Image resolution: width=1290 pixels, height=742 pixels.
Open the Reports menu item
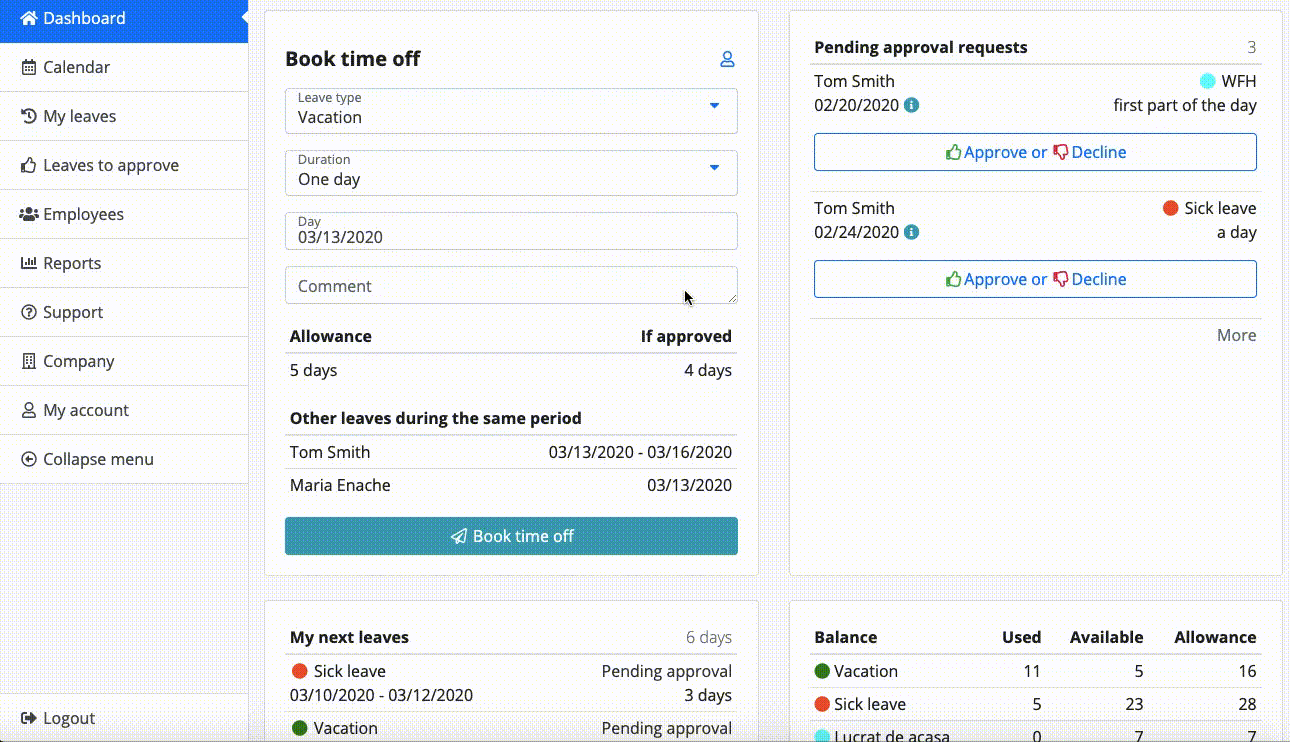tap(124, 263)
